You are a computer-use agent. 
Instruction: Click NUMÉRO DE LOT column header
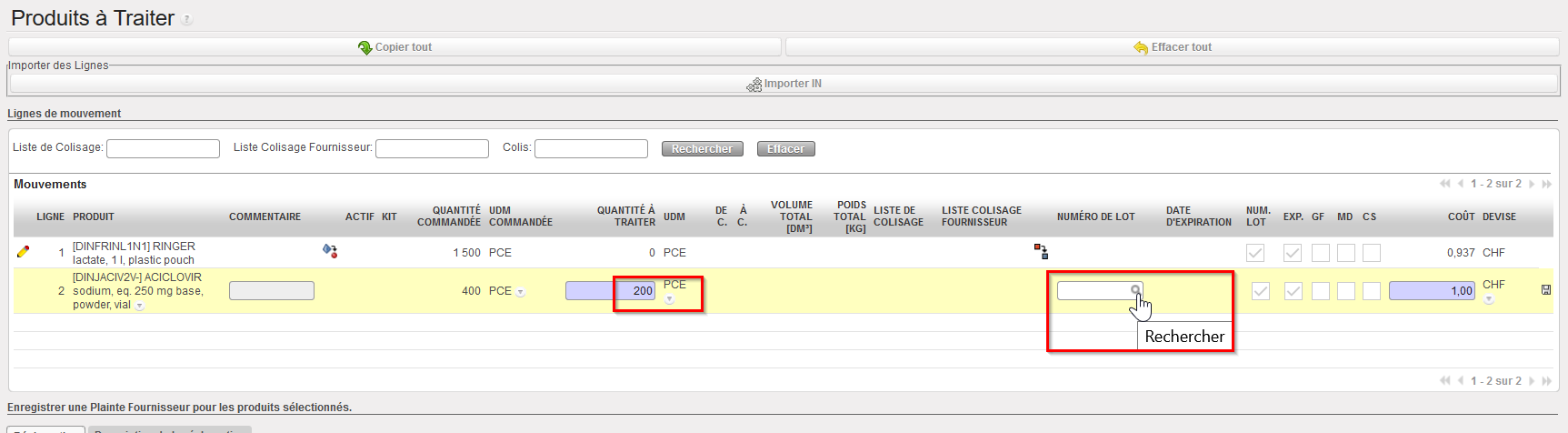pyautogui.click(x=1096, y=216)
